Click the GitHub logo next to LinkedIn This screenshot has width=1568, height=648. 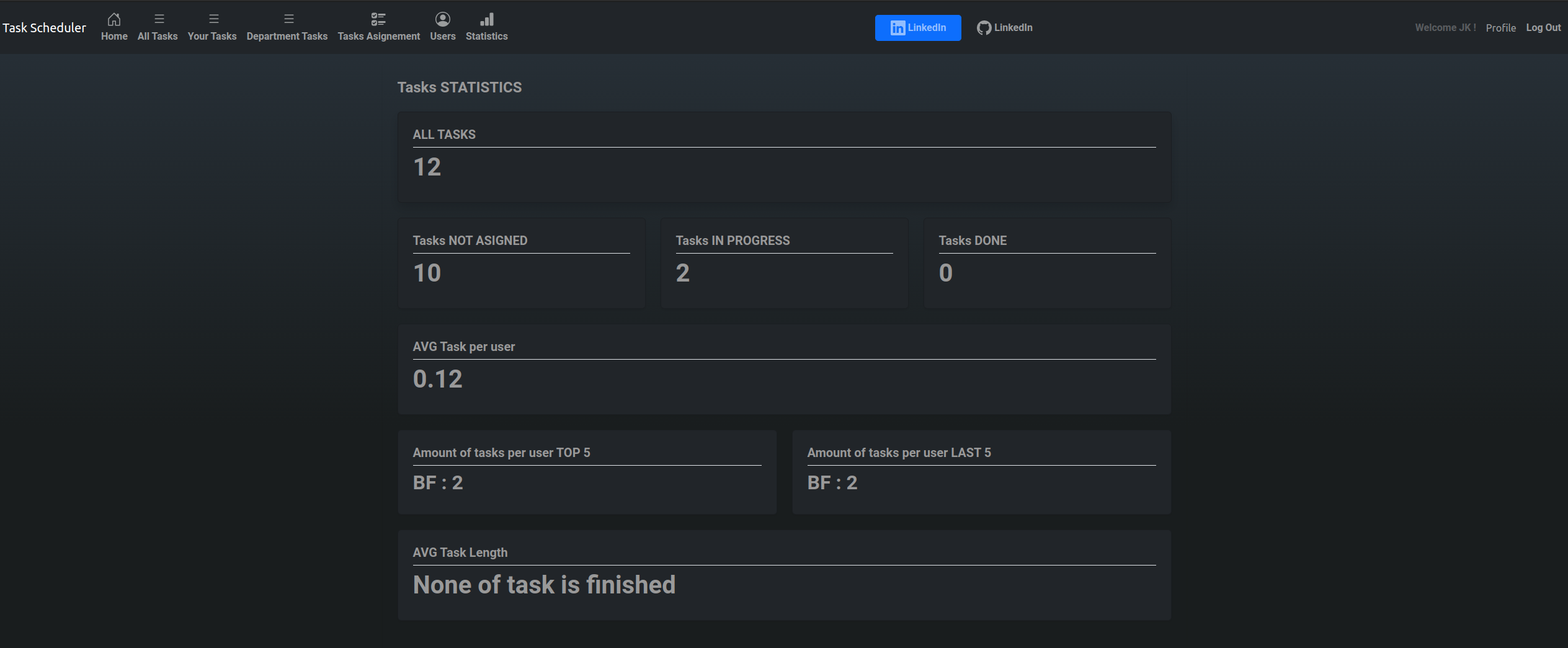click(x=984, y=27)
